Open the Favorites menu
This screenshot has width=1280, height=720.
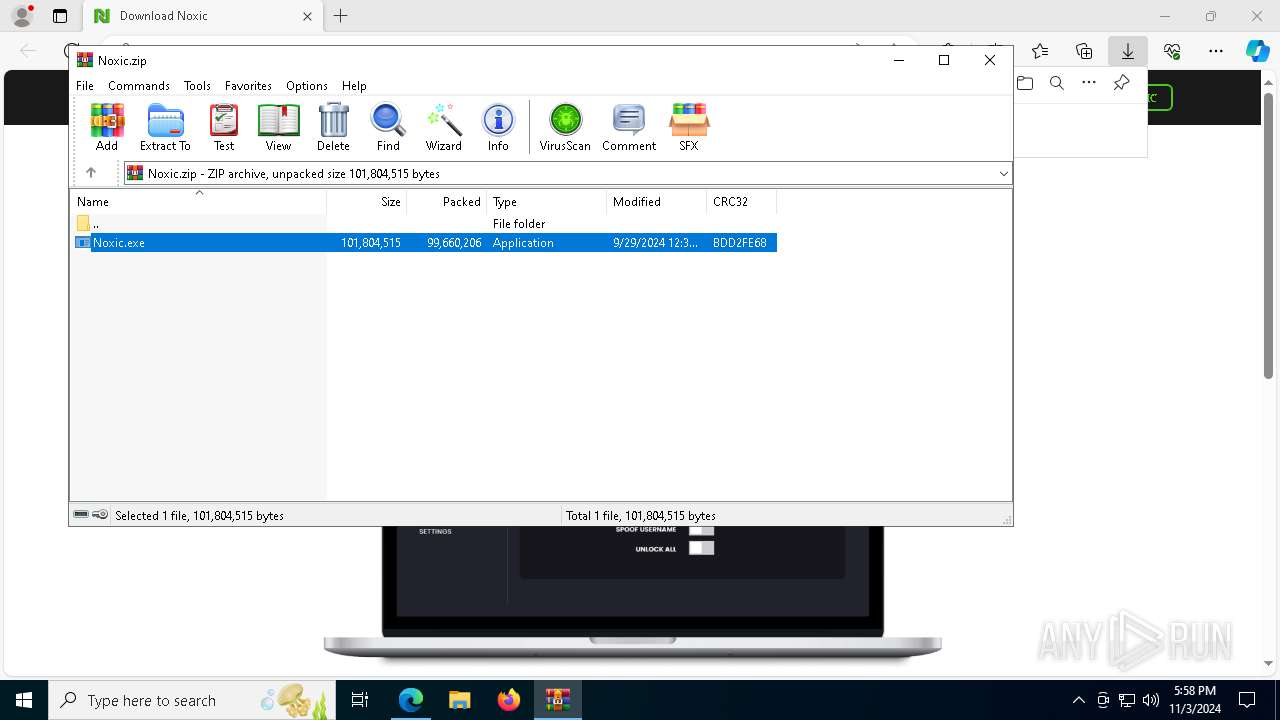248,86
